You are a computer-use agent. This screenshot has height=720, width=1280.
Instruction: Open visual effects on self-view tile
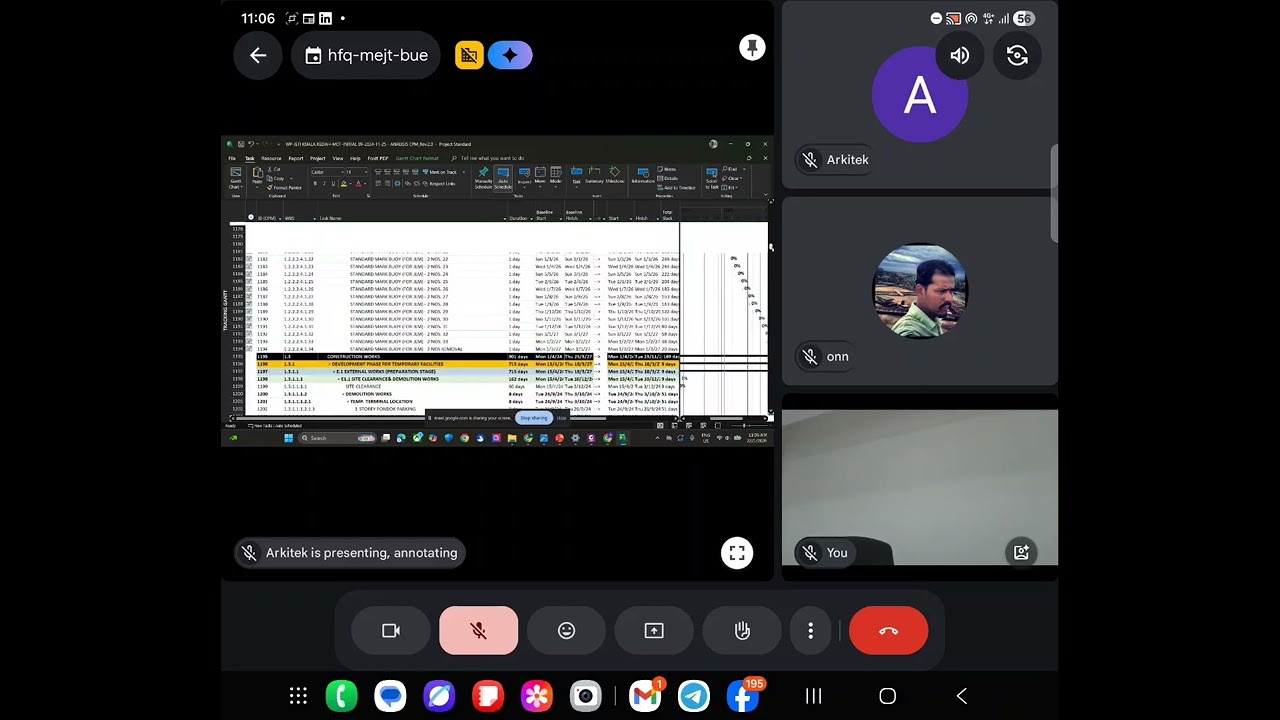[1021, 552]
